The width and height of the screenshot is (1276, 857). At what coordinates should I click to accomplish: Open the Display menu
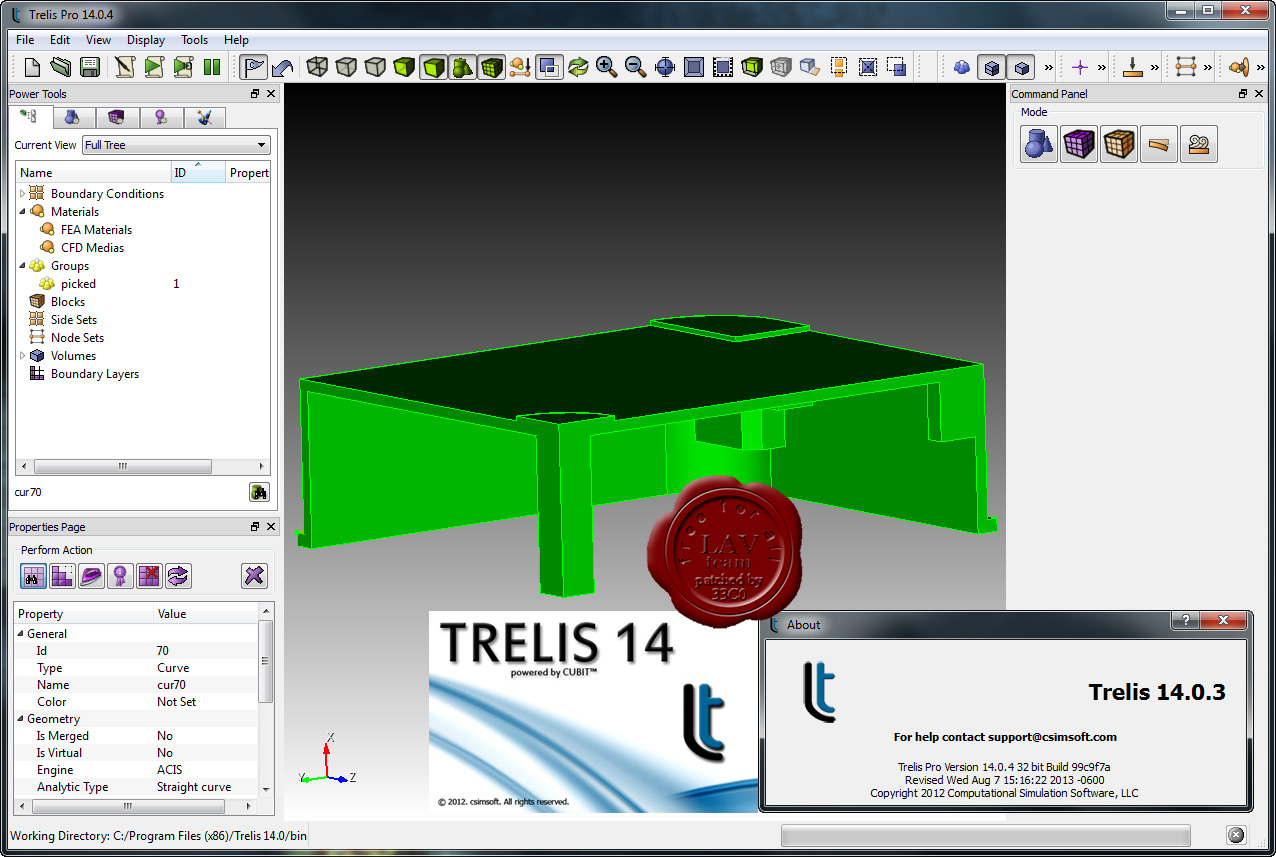click(x=146, y=40)
